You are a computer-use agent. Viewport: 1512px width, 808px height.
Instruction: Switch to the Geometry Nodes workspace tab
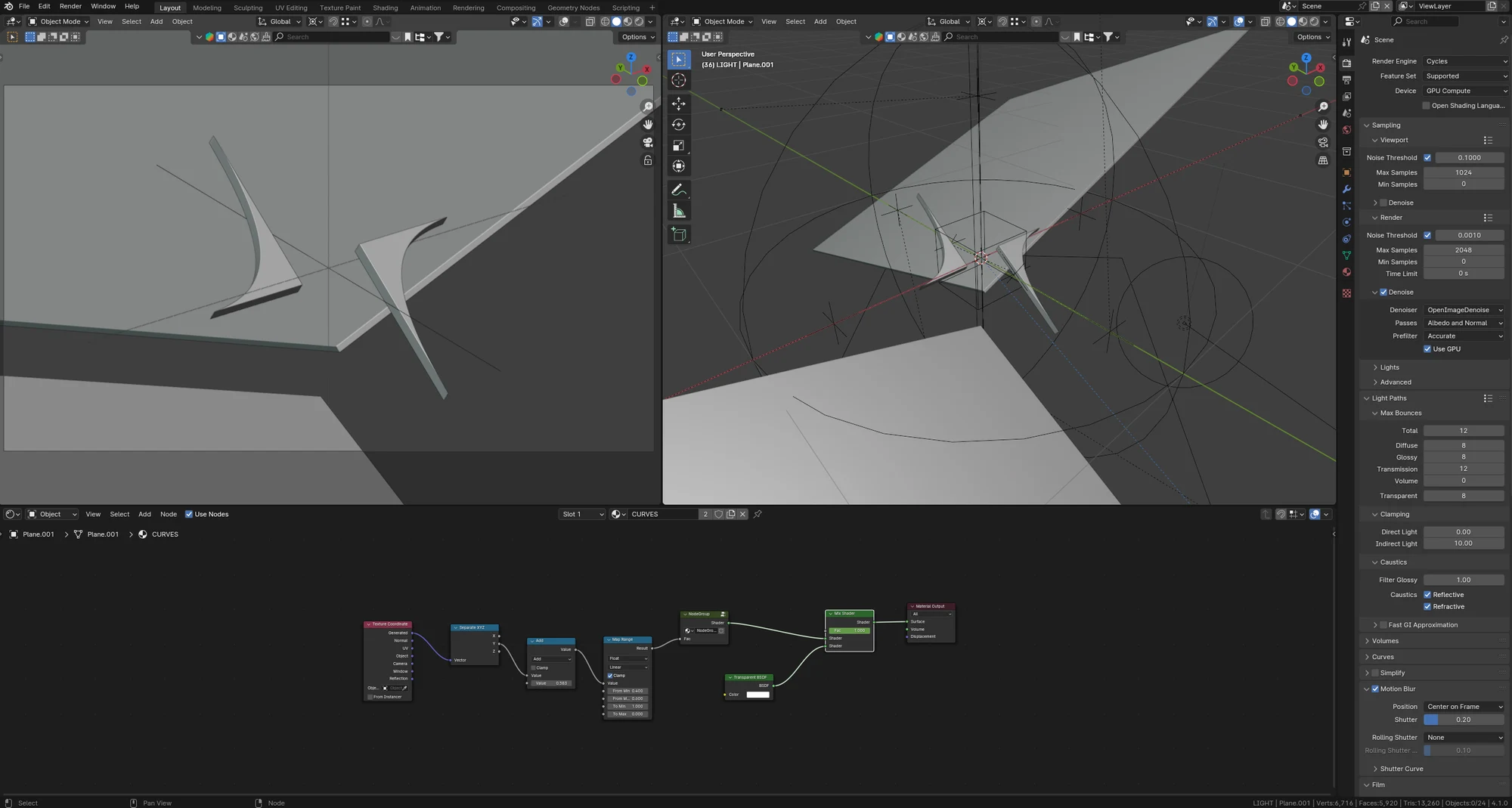pos(573,8)
